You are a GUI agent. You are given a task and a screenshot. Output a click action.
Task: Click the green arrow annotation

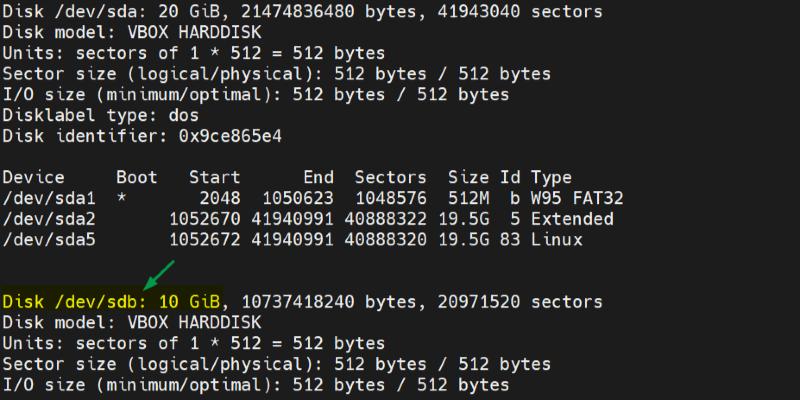(158, 273)
